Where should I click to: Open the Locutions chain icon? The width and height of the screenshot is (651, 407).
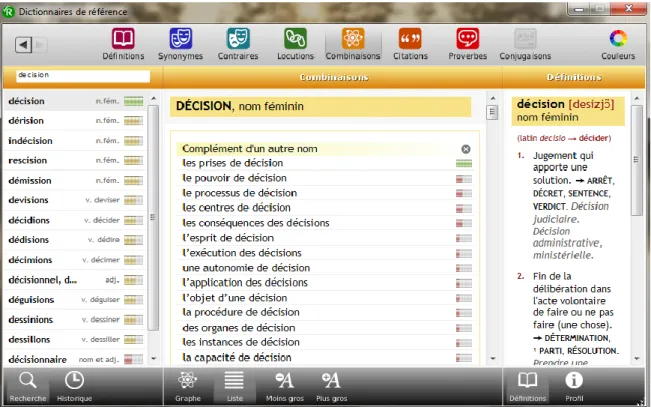[295, 39]
